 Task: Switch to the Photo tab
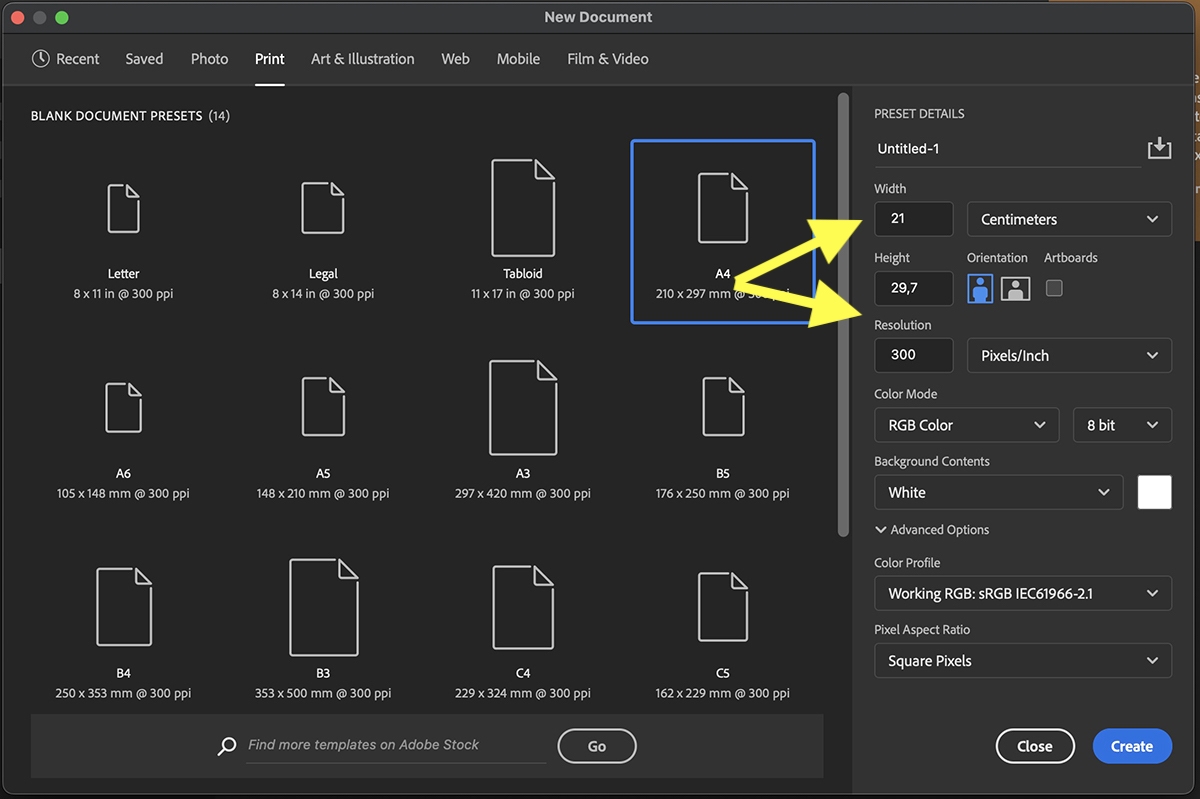210,59
